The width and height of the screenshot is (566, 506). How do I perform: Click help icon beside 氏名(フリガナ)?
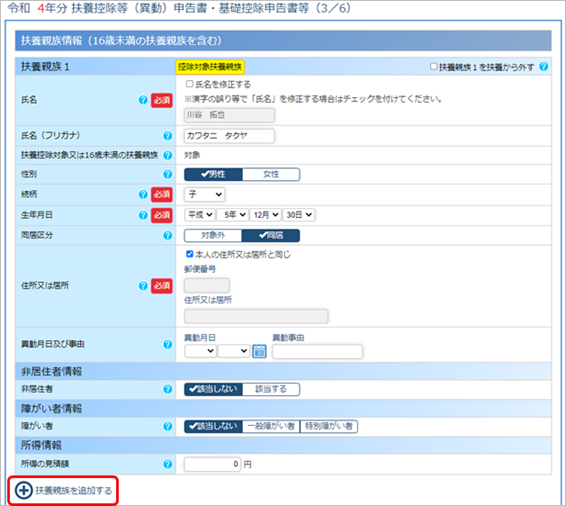(x=167, y=136)
